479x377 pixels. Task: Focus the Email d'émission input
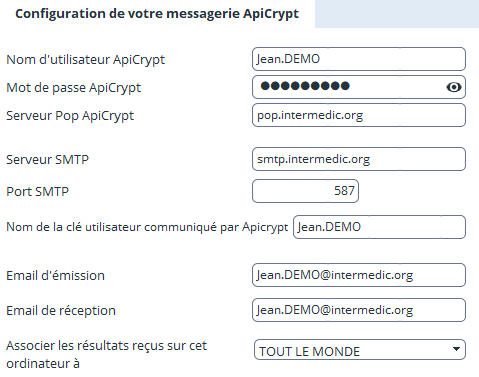tap(359, 275)
